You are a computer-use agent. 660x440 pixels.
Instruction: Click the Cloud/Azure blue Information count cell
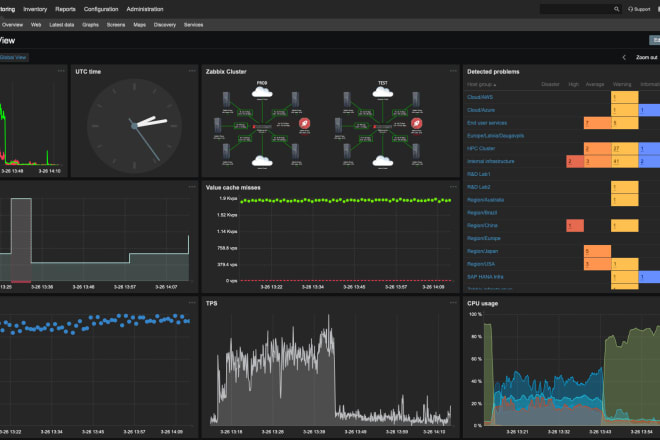[x=649, y=110]
